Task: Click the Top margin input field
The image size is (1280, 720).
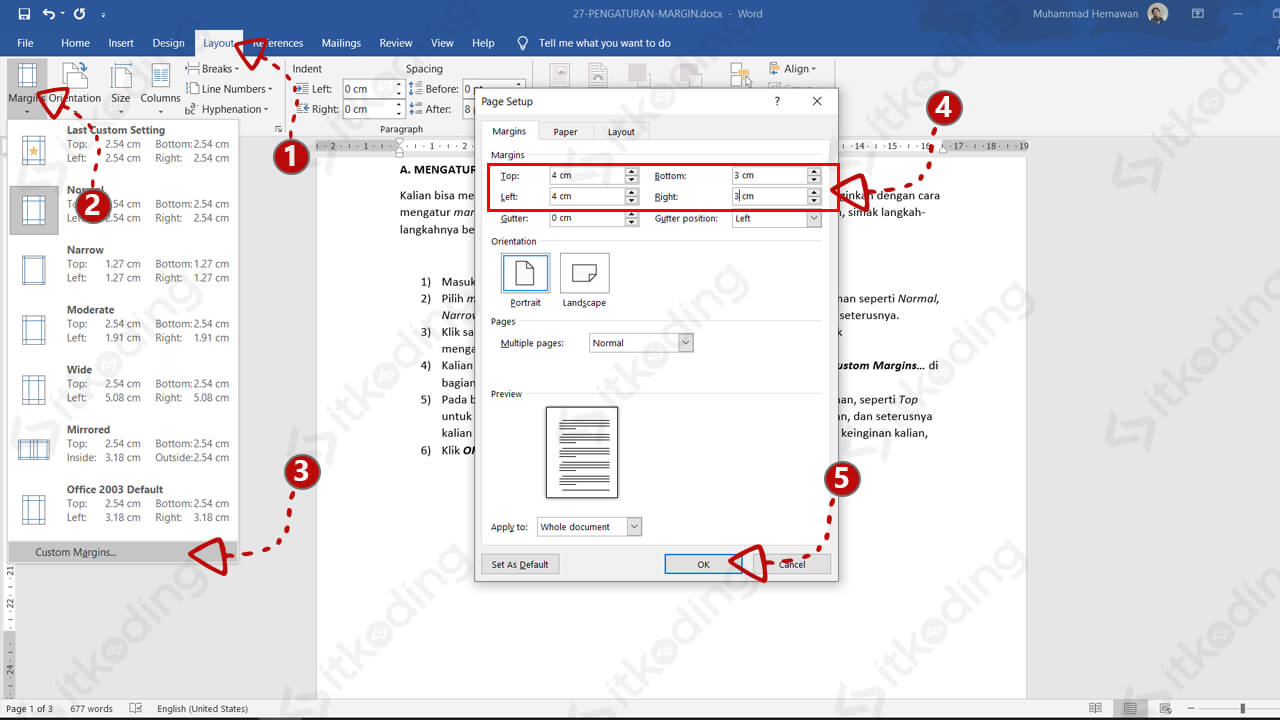Action: (x=587, y=175)
